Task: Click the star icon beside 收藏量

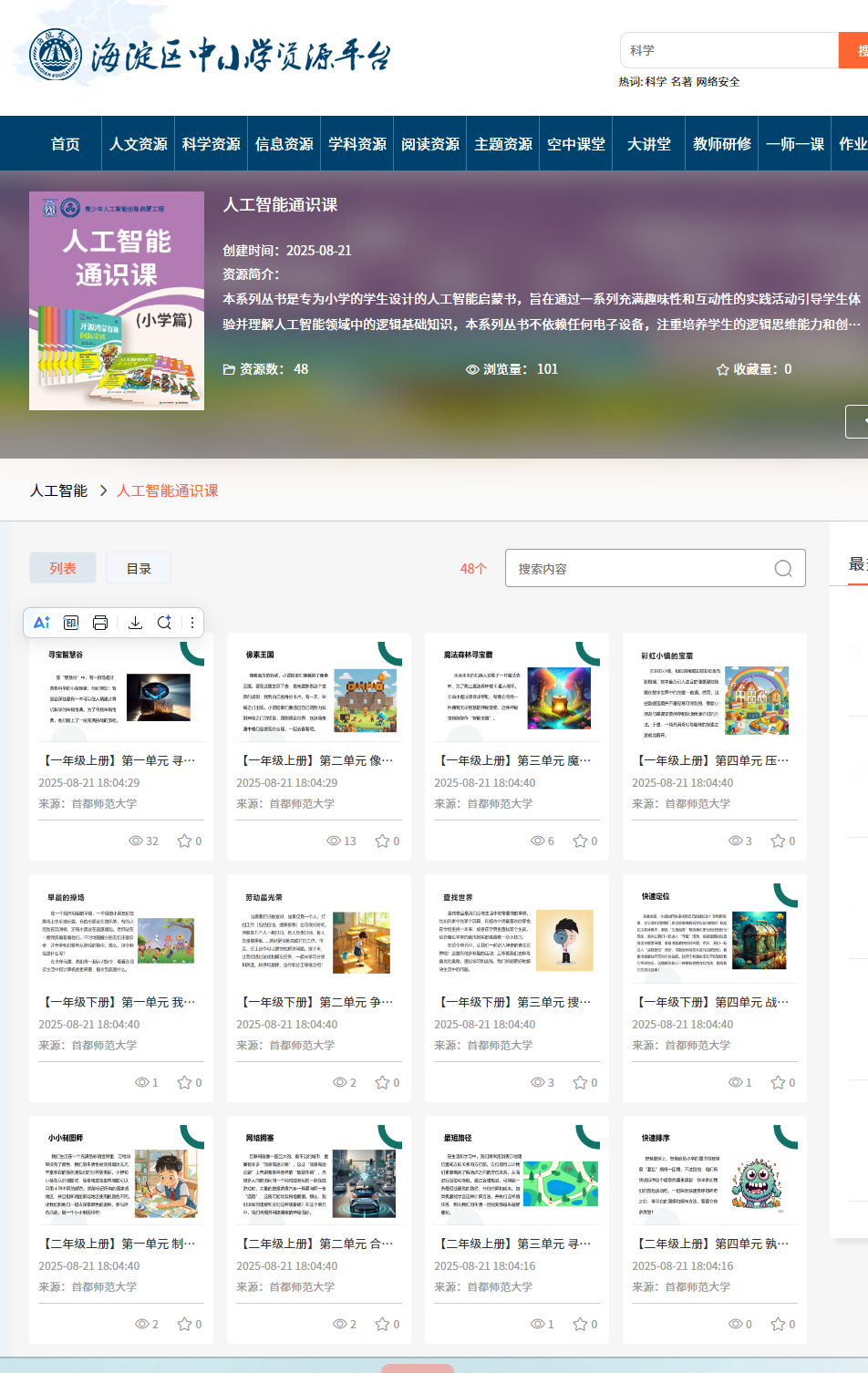Action: 719,369
